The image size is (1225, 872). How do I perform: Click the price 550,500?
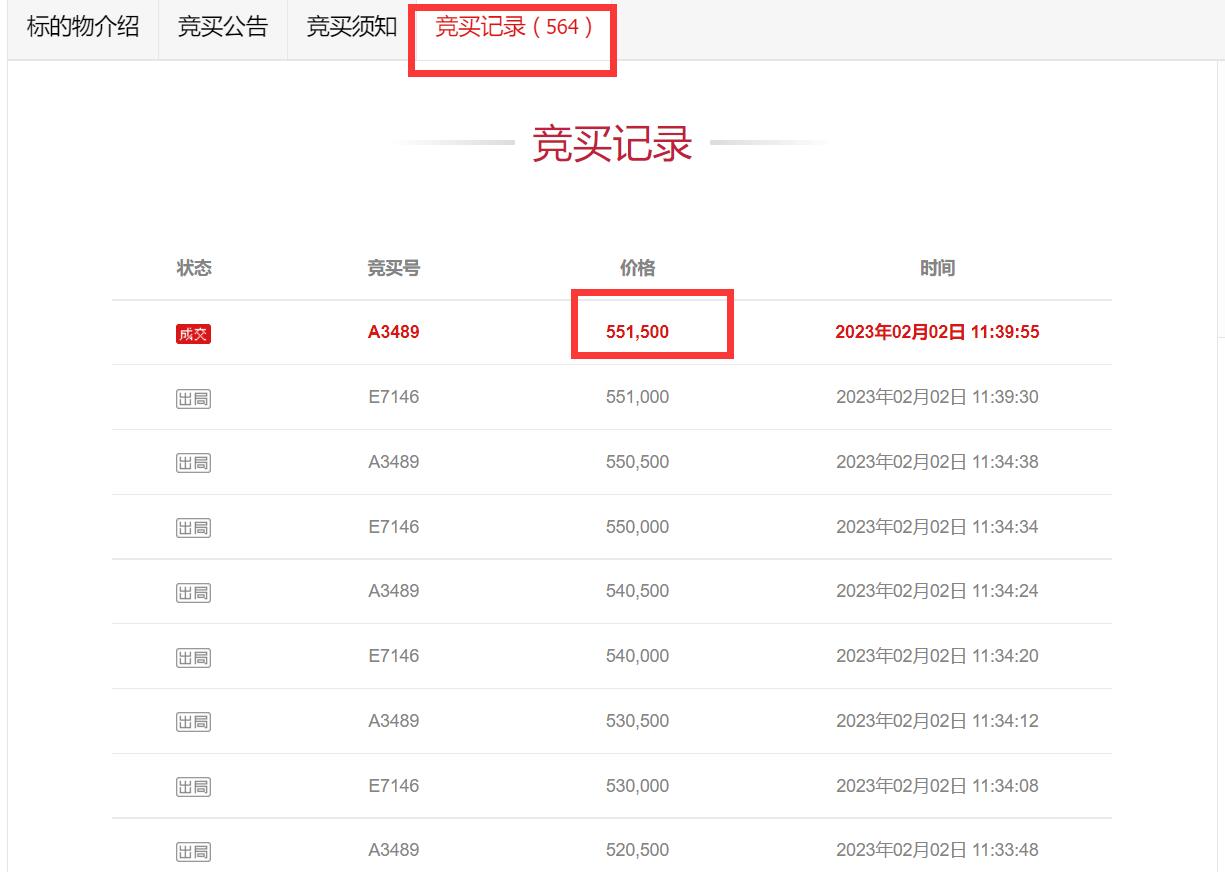click(638, 462)
